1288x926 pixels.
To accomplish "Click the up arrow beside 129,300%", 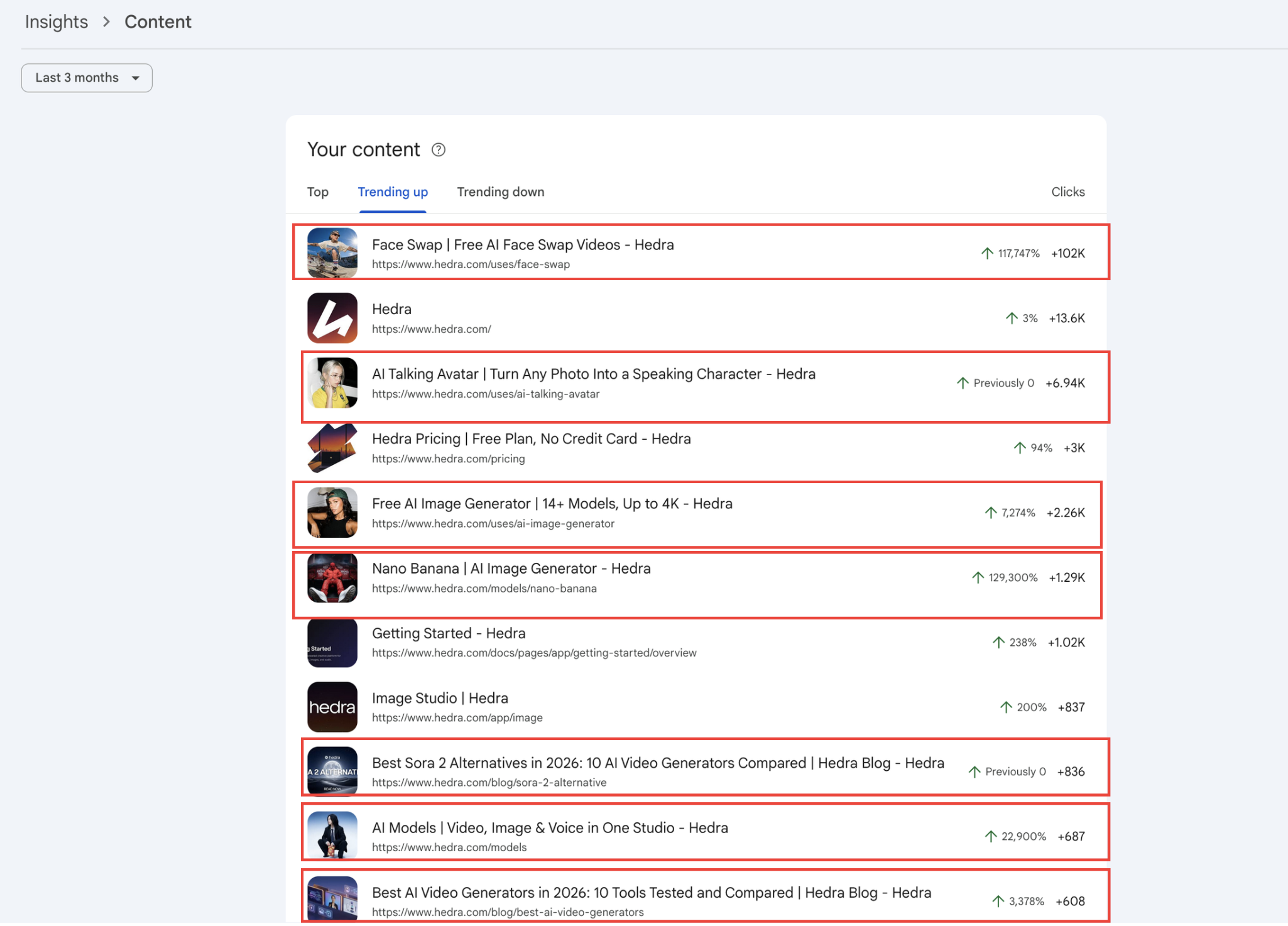I will pyautogui.click(x=978, y=577).
